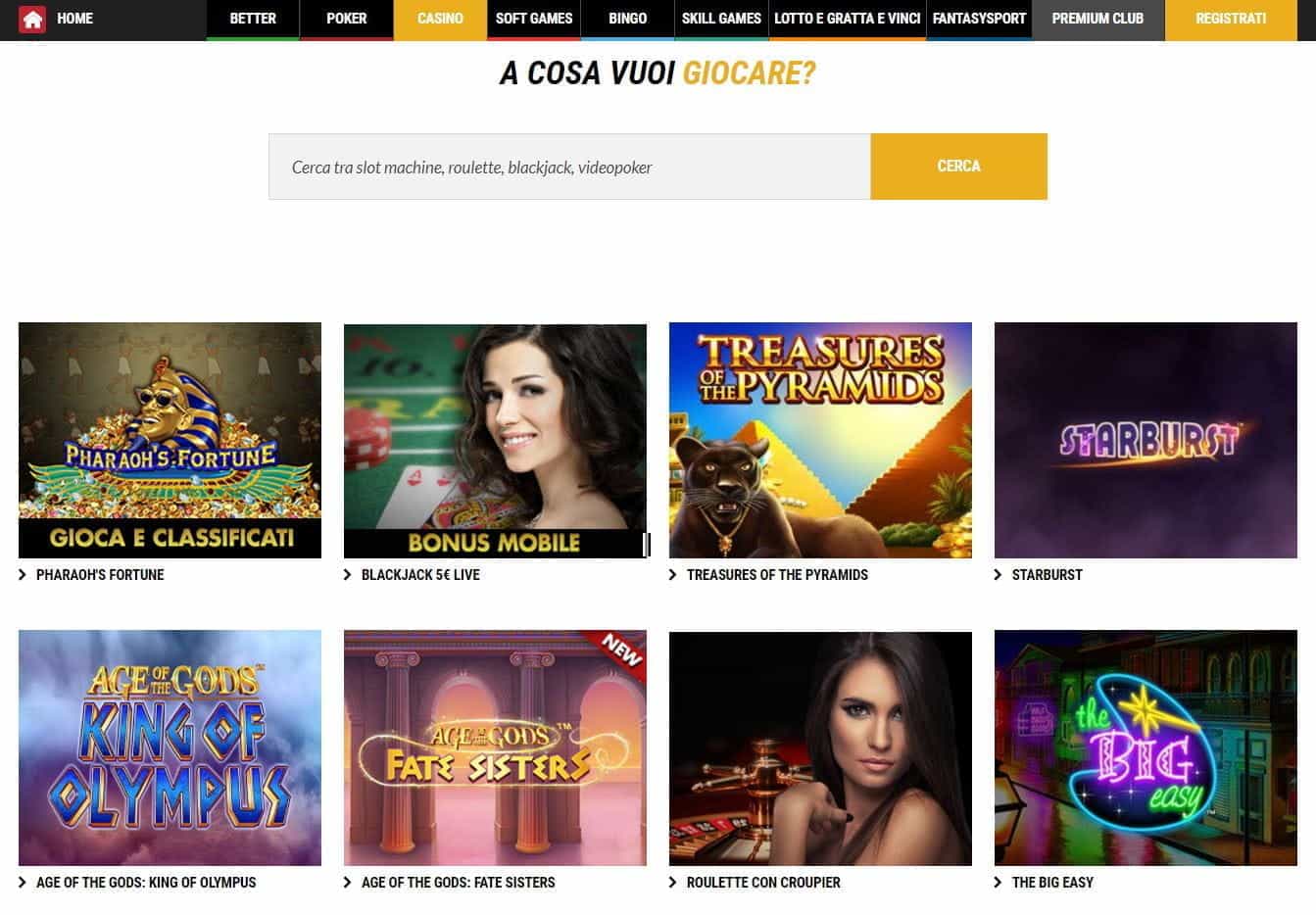Click chevron beside Roulette con Croupier
The image size is (1316, 915).
click(x=673, y=883)
